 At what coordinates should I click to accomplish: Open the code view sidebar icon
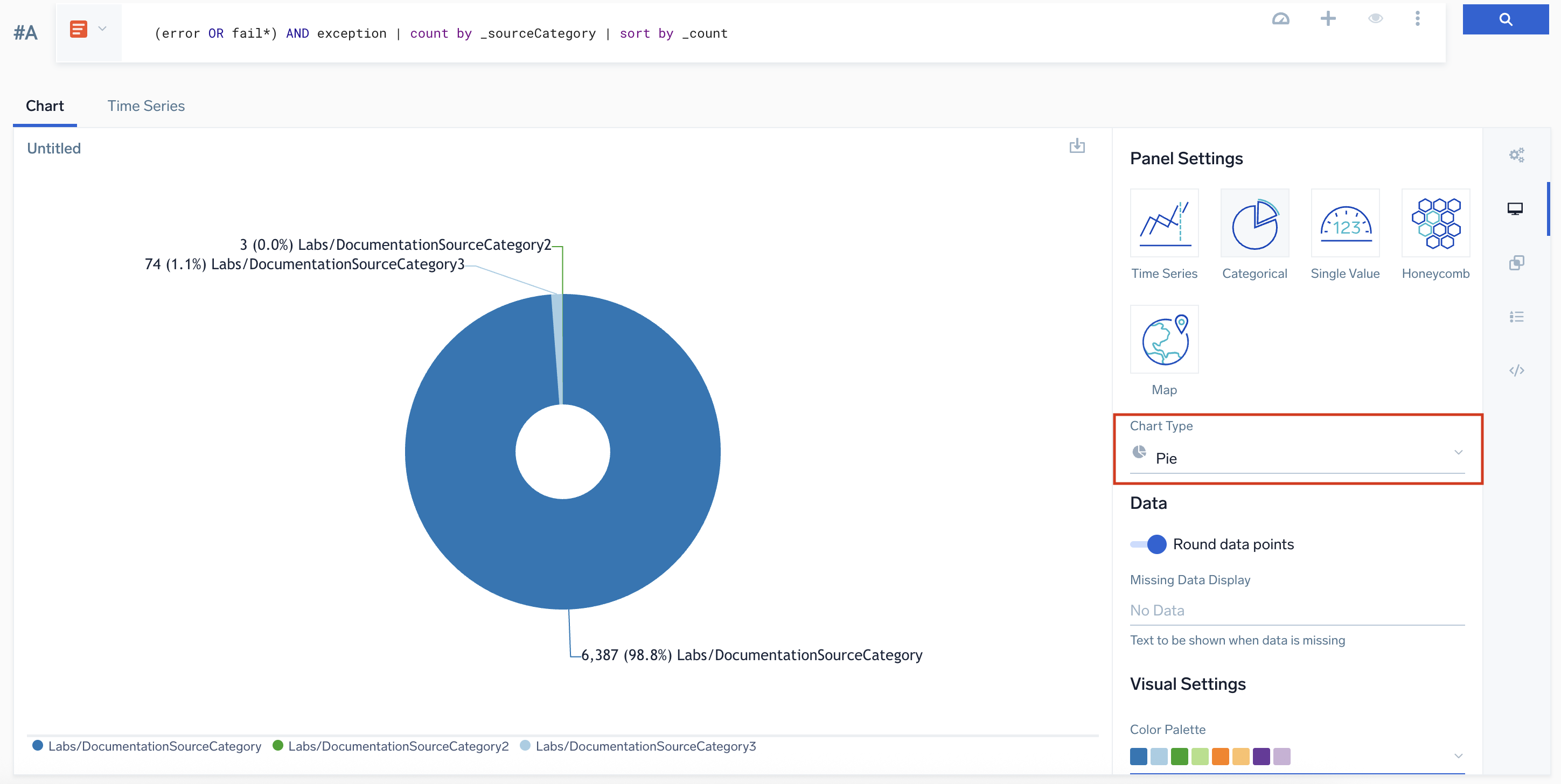click(1516, 370)
